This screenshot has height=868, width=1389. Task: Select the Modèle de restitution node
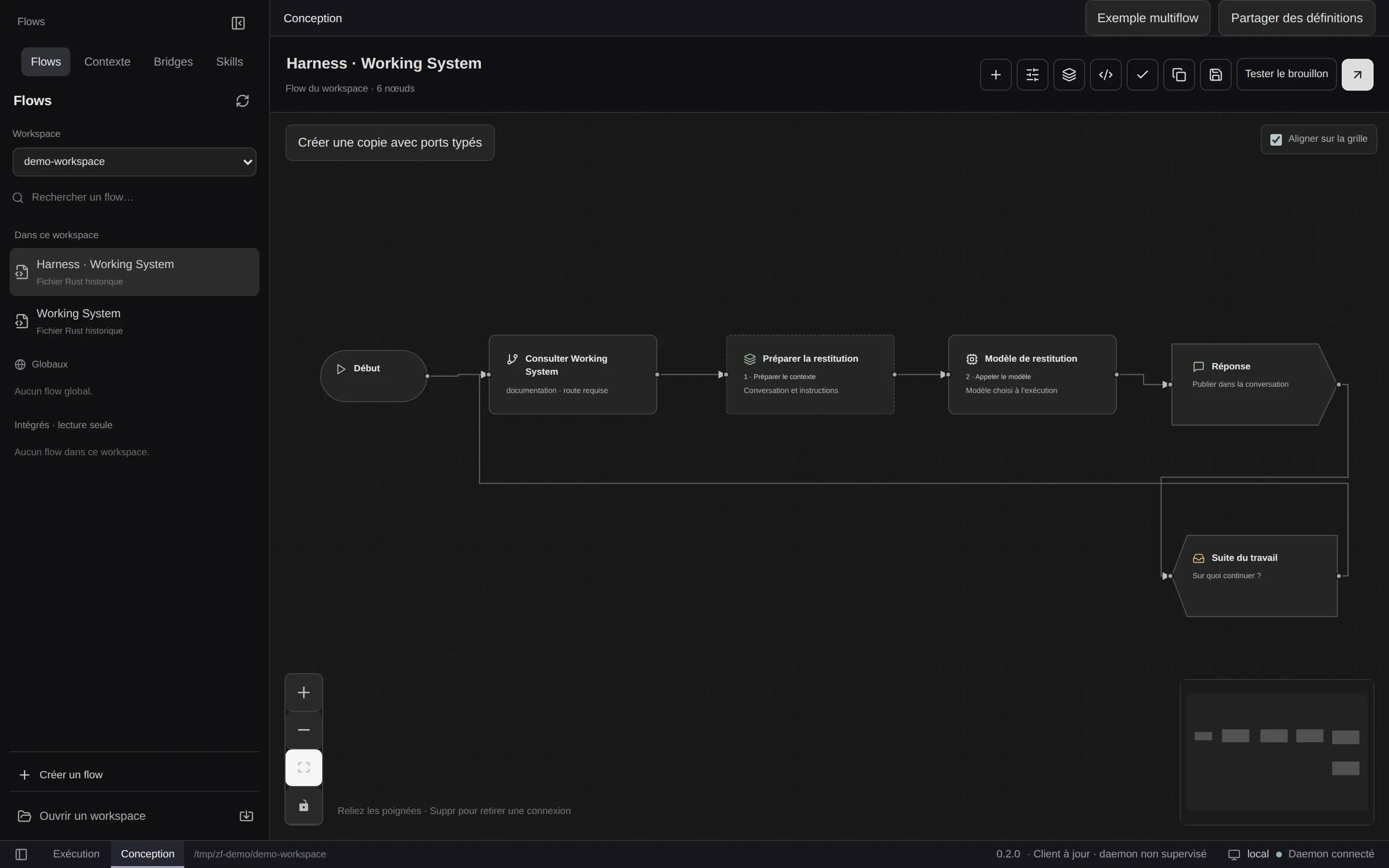[x=1032, y=374]
